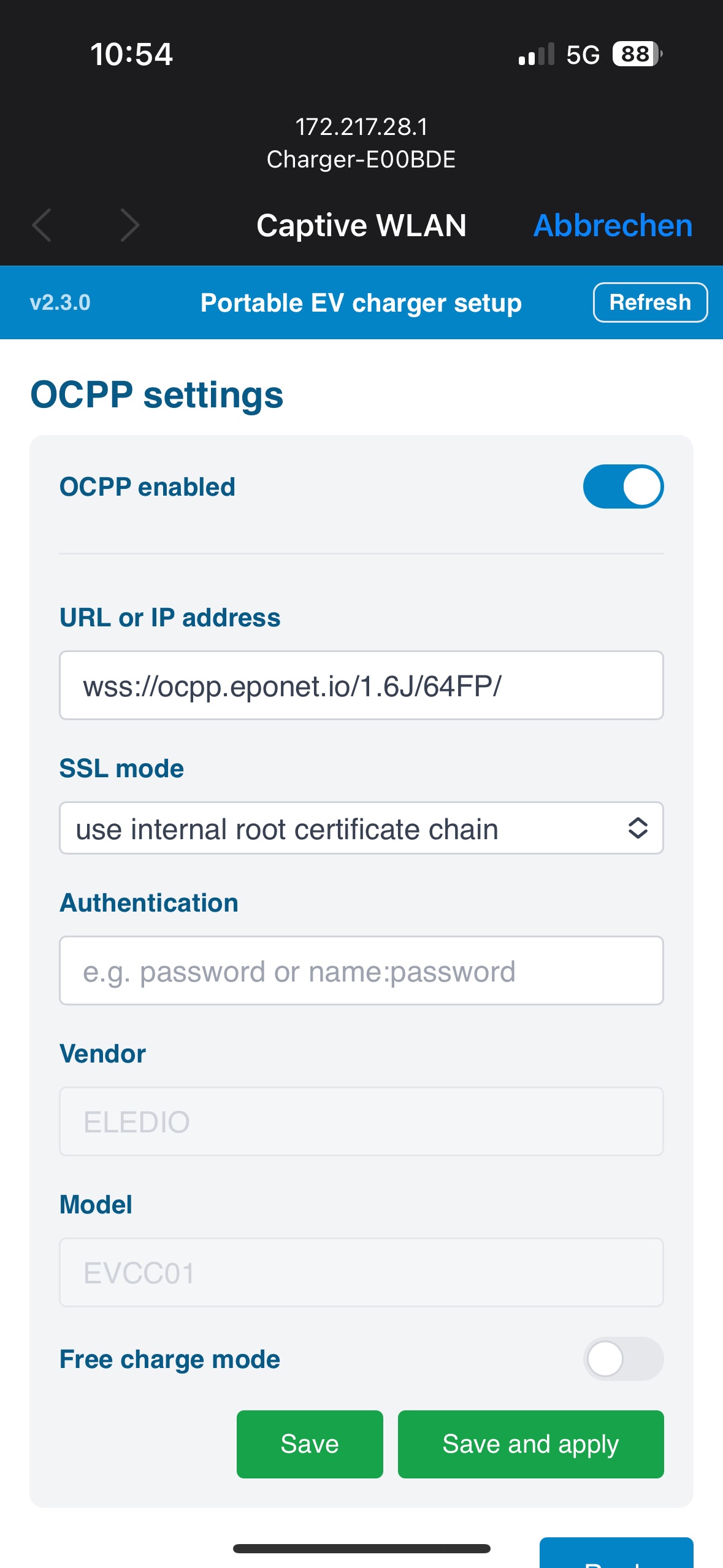Screen dimensions: 723x1568
Task: Click the disabled Vendor ELEDIO field
Action: pyautogui.click(x=361, y=1121)
